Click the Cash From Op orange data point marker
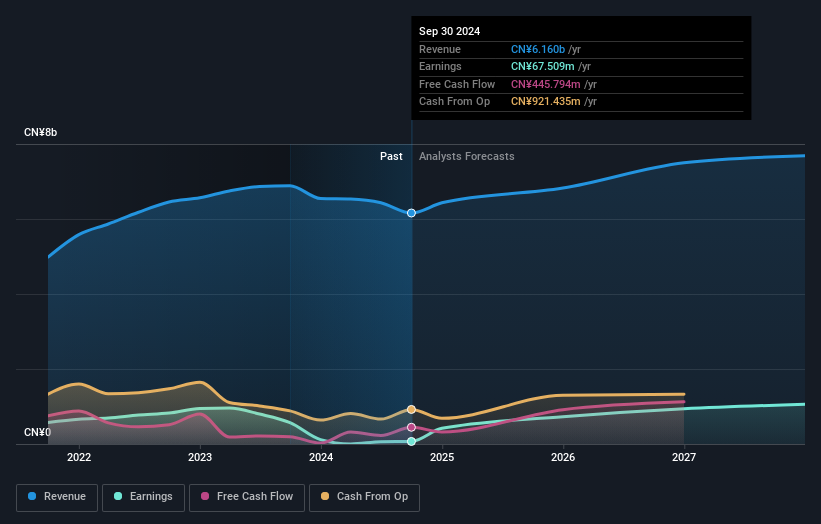Screen dimensions: 821x524 point(412,409)
